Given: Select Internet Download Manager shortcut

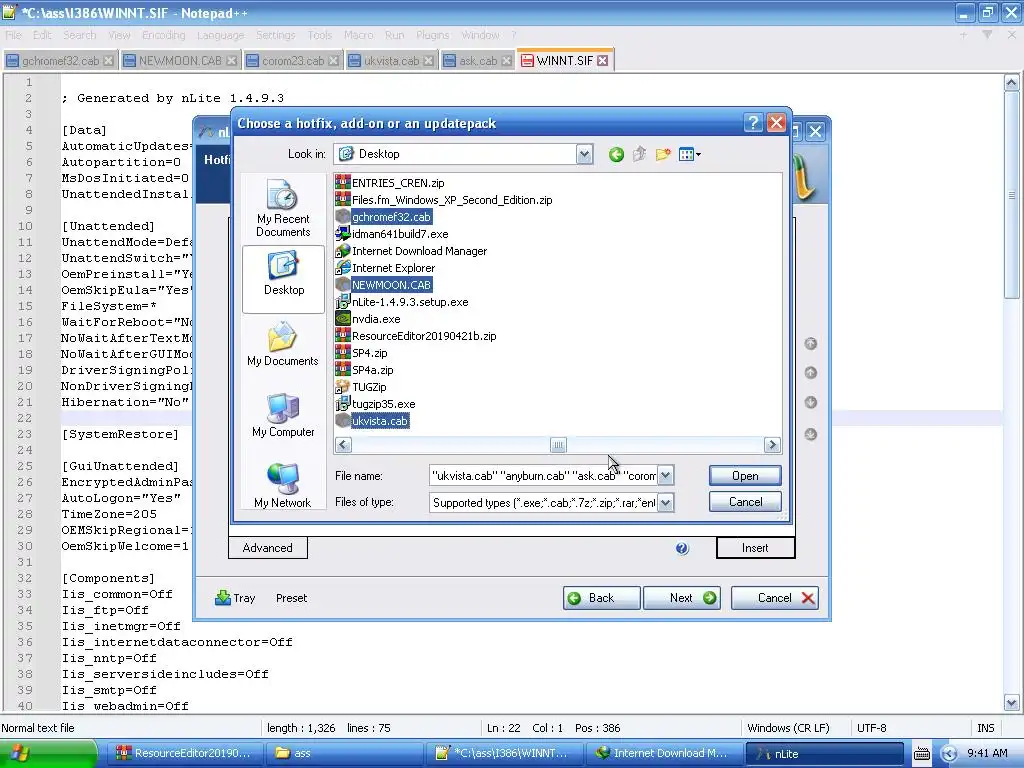Looking at the screenshot, I should 411,251.
